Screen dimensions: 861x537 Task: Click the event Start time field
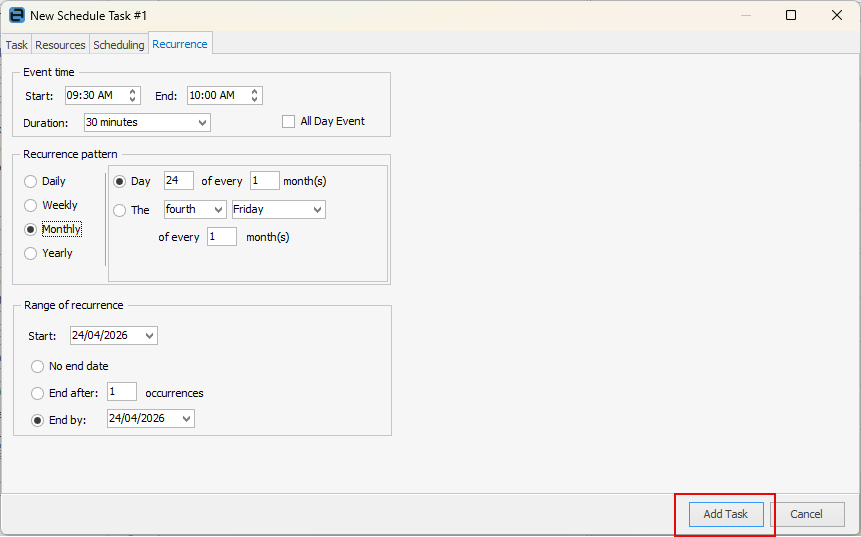(x=103, y=96)
